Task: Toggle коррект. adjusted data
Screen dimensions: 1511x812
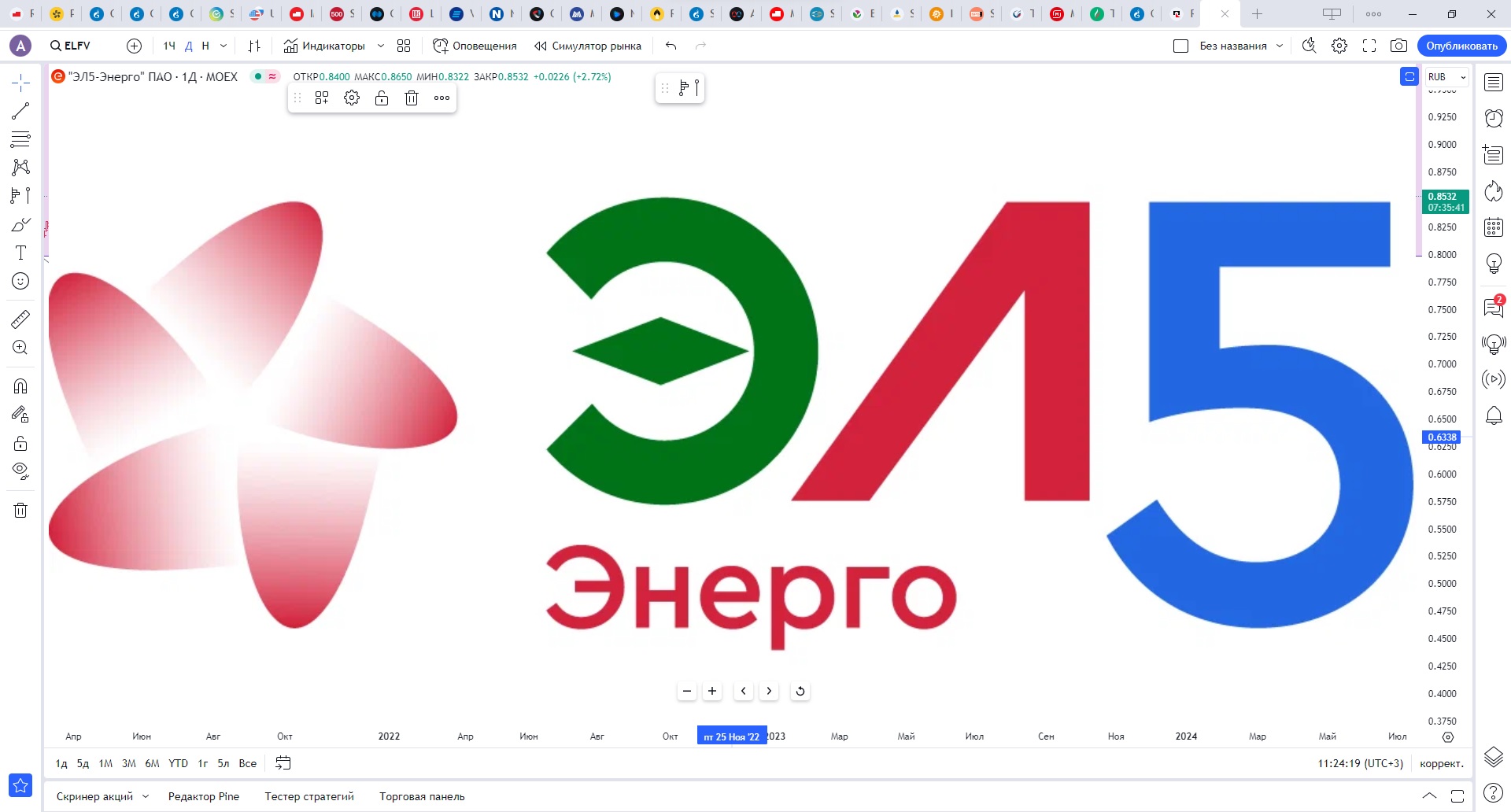Action: (x=1441, y=763)
